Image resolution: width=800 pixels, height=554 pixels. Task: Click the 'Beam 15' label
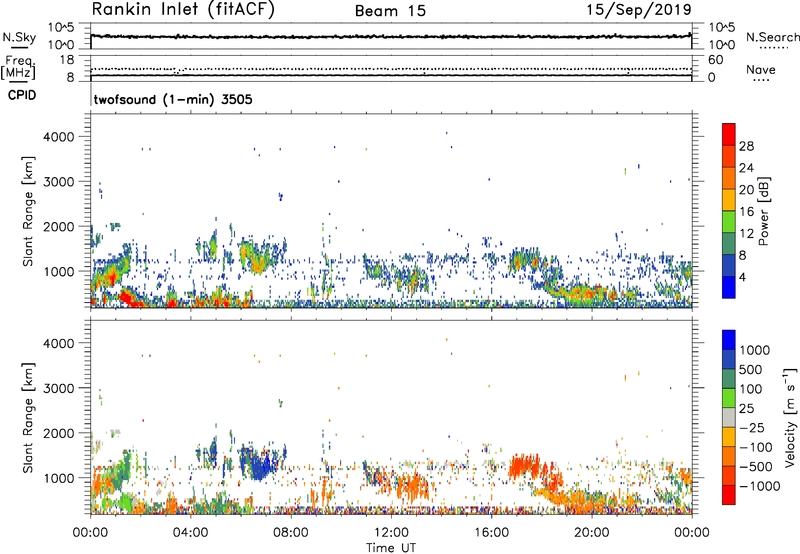coord(390,11)
